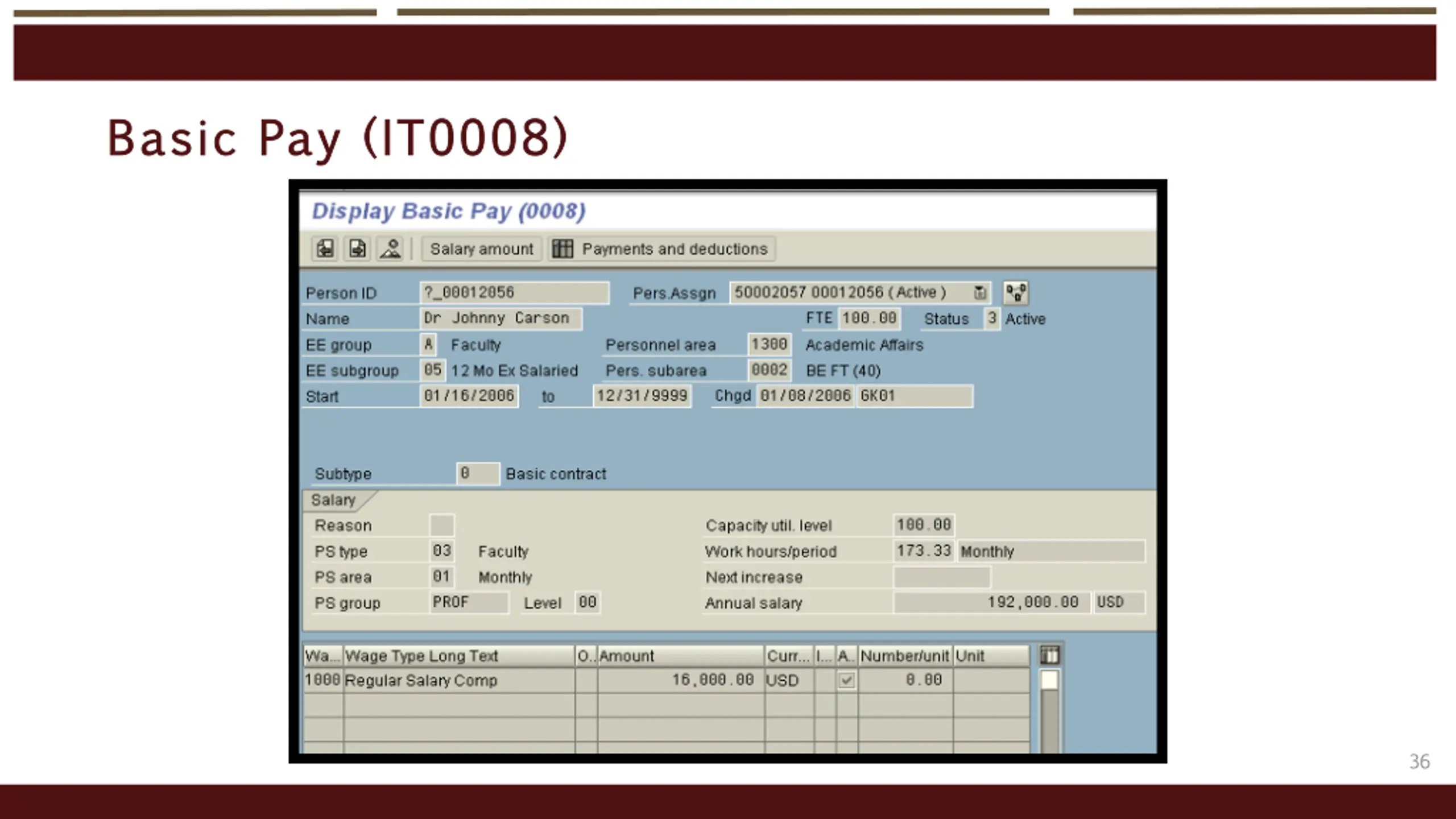The image size is (1456, 819).
Task: Click the Payments and deductions button
Action: click(662, 249)
